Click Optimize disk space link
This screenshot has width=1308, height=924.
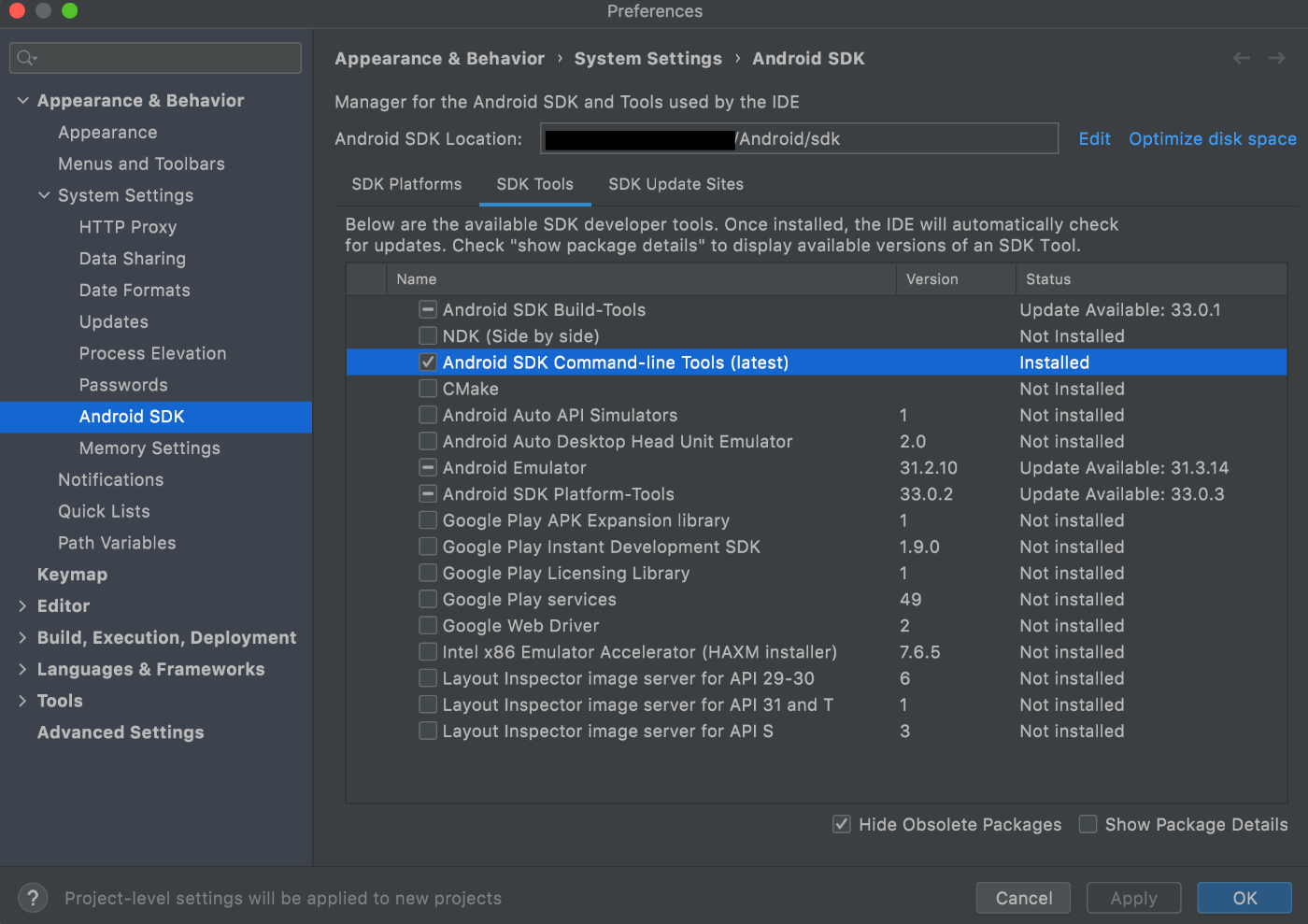coord(1212,138)
